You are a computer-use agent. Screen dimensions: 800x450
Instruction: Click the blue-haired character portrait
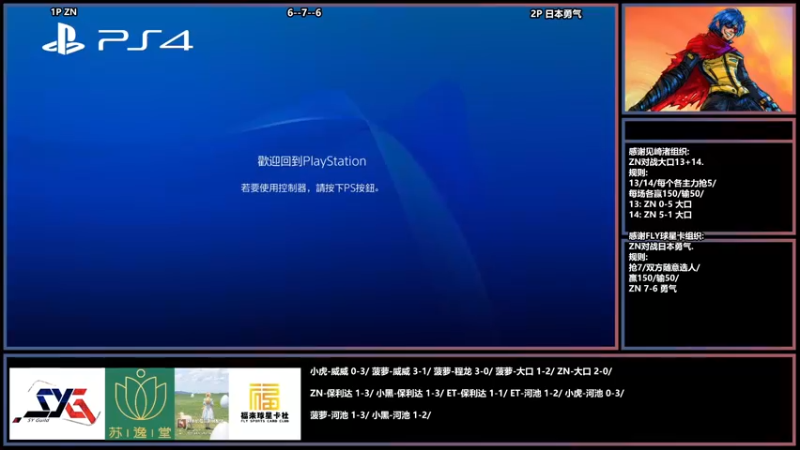click(708, 59)
